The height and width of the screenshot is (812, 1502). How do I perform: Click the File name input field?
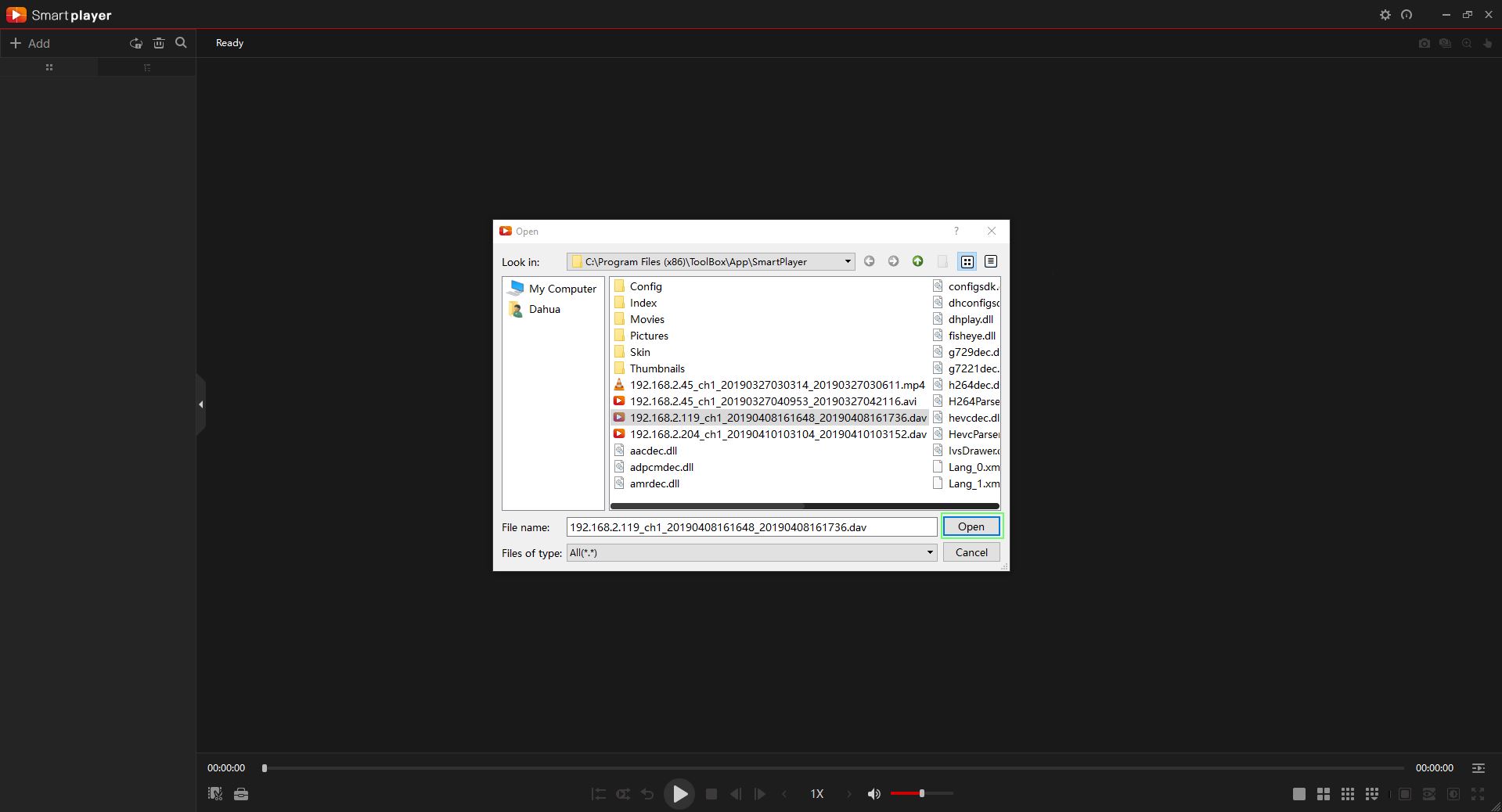coord(751,527)
